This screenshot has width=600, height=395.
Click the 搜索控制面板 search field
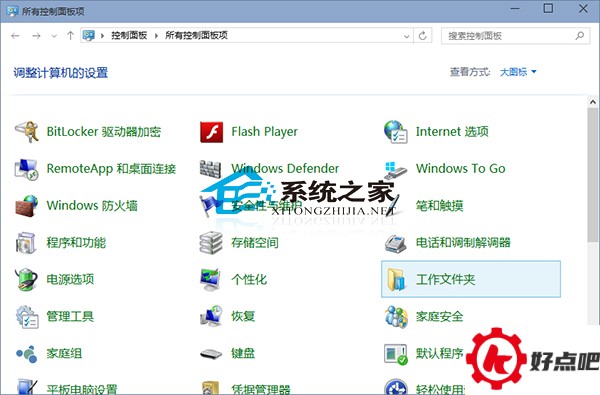point(515,36)
